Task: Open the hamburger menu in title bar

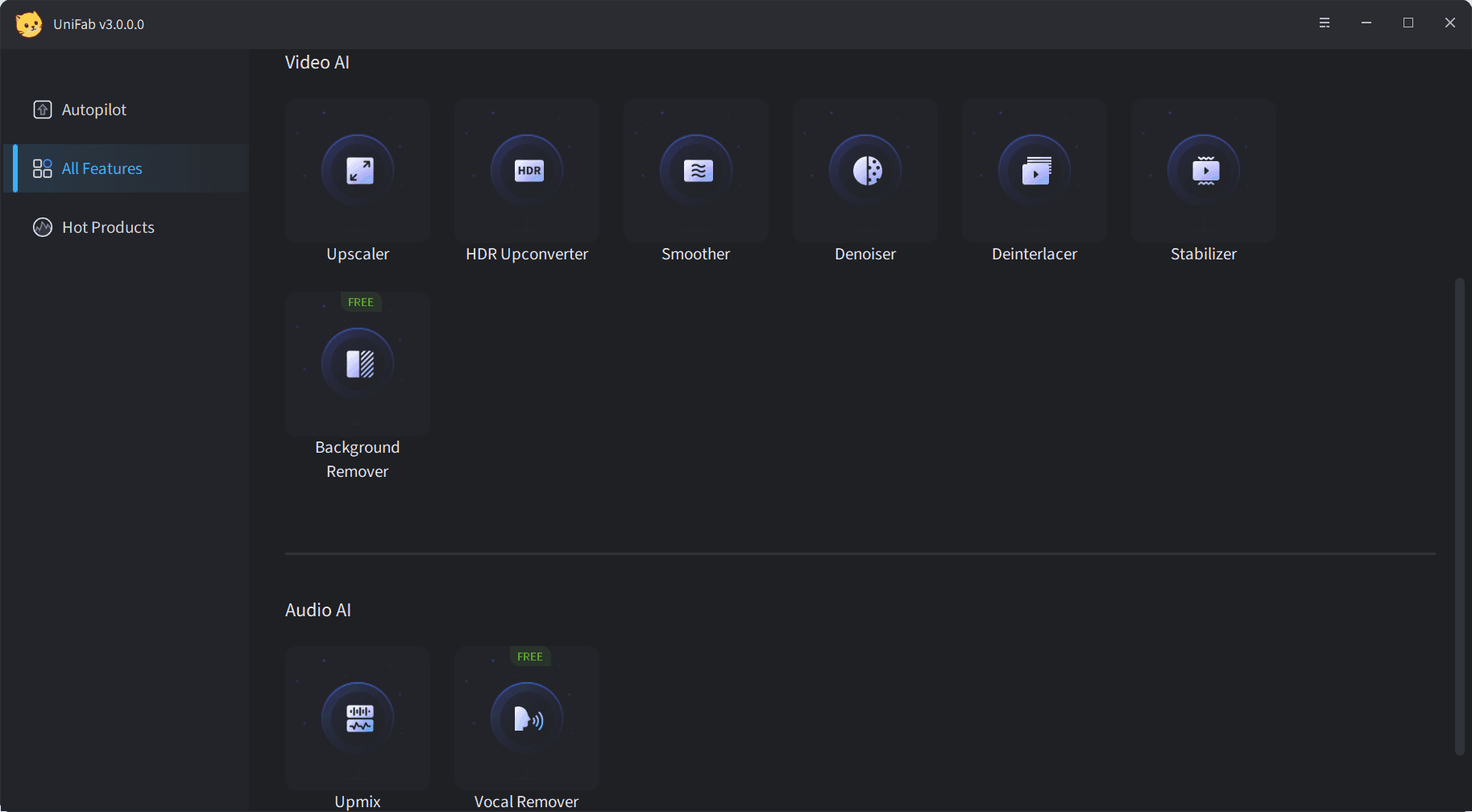Action: click(x=1325, y=23)
